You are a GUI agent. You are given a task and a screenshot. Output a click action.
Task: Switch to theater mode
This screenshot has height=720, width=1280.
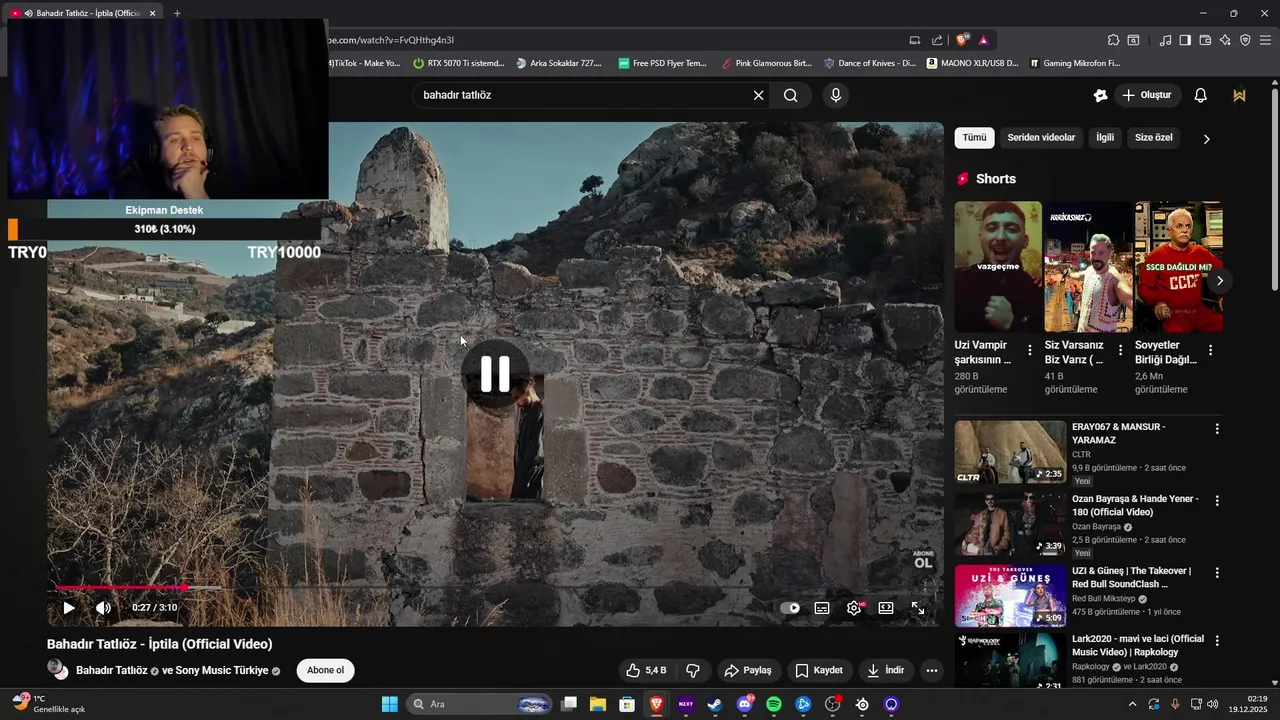pos(886,607)
